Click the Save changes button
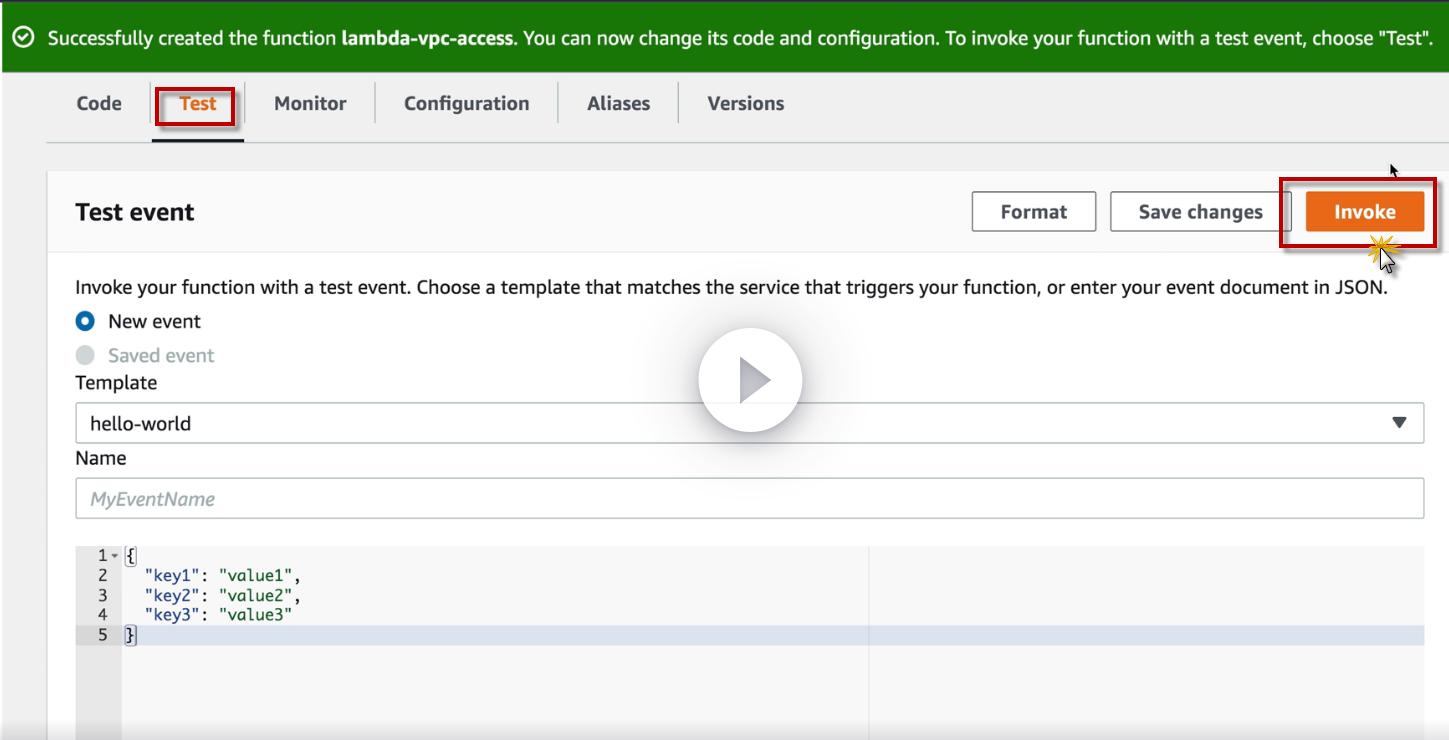Image resolution: width=1449 pixels, height=740 pixels. click(x=1200, y=212)
